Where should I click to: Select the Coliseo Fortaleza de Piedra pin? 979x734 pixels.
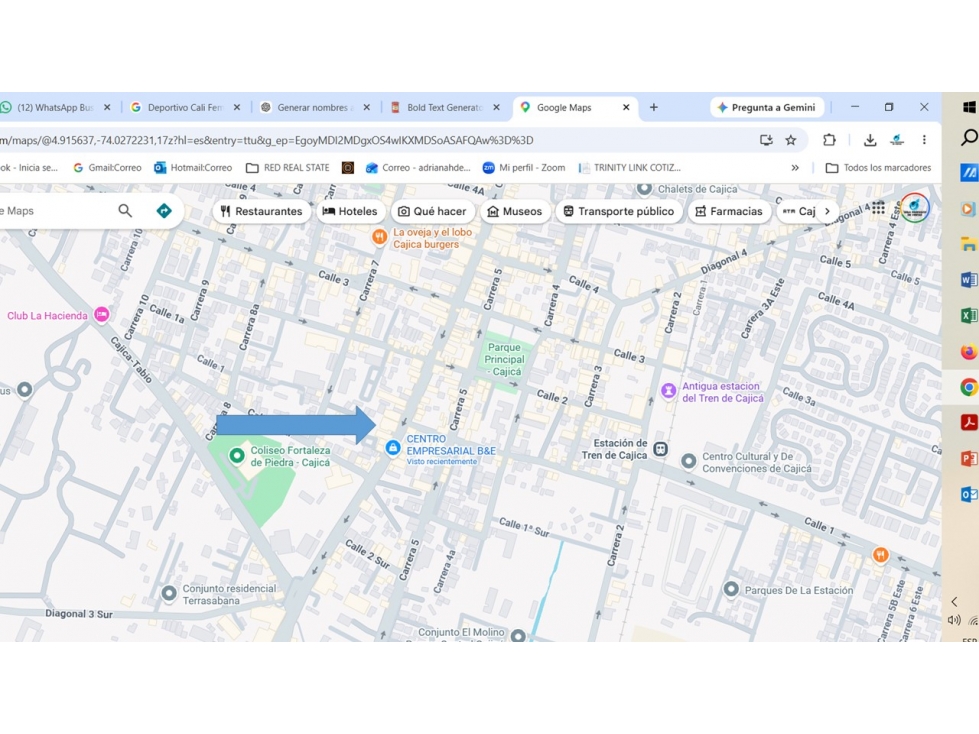pyautogui.click(x=237, y=456)
